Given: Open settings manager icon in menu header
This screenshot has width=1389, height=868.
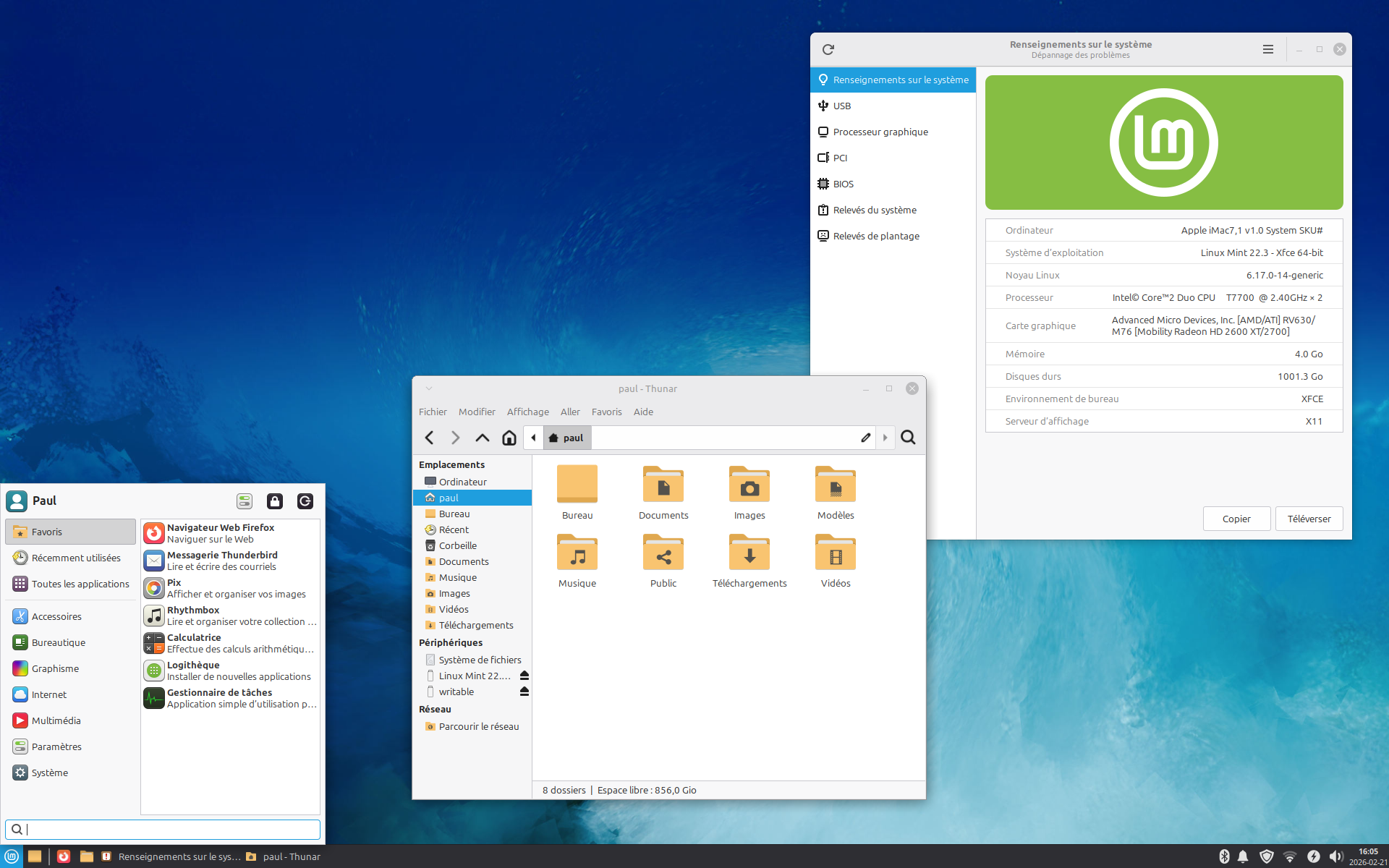Looking at the screenshot, I should click(x=245, y=501).
